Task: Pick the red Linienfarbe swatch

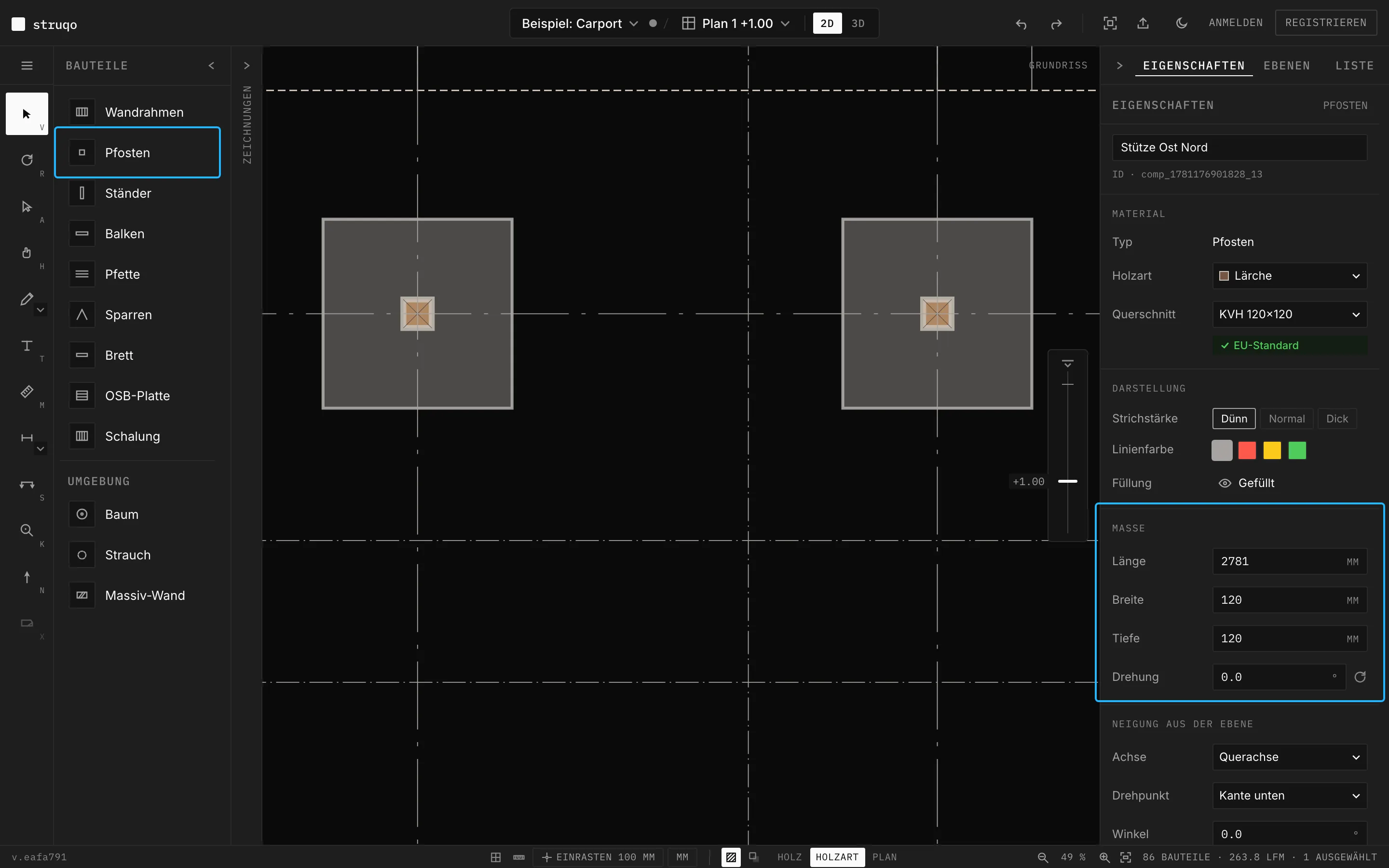Action: [1247, 450]
